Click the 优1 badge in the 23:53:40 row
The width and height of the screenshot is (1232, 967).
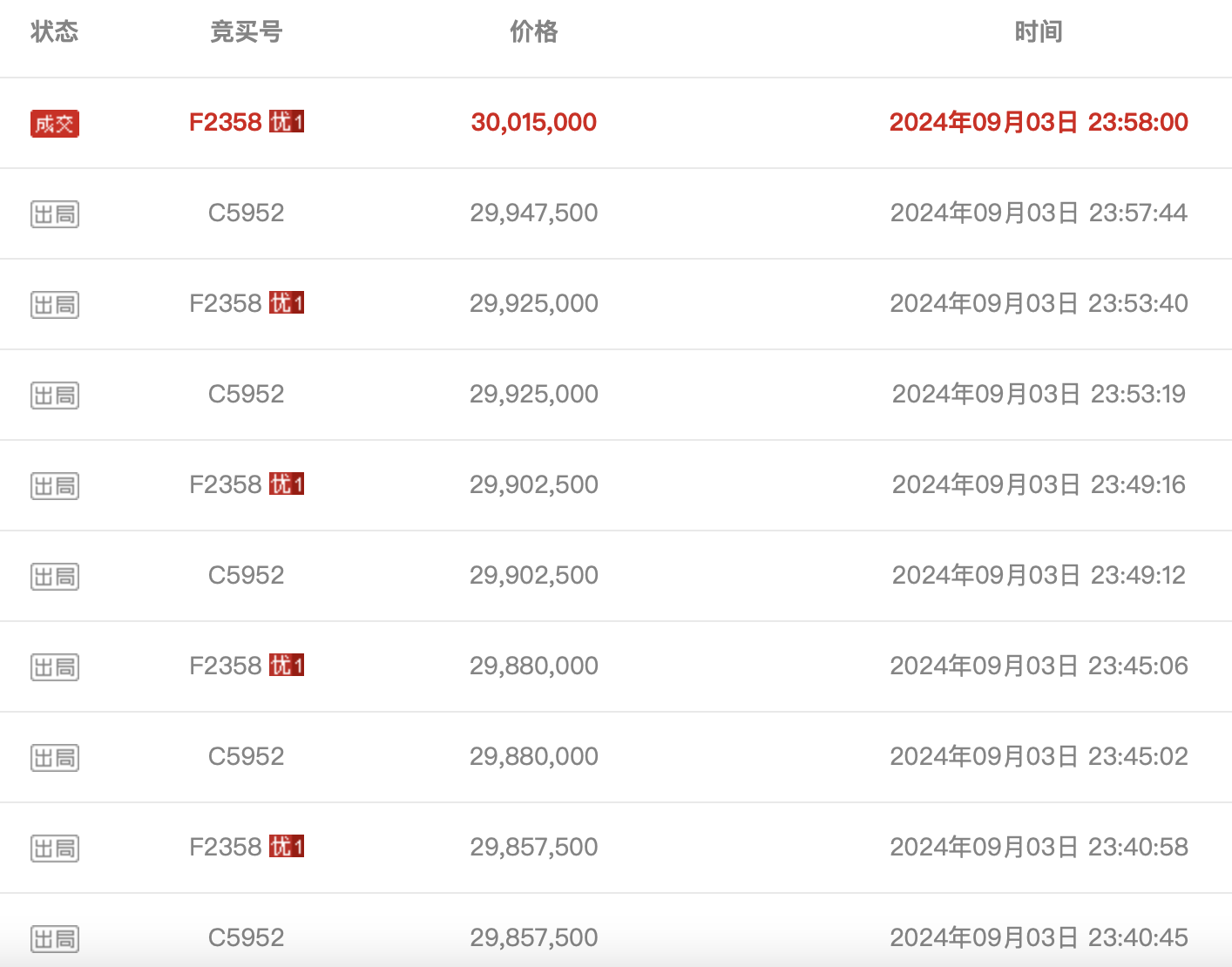pos(287,303)
